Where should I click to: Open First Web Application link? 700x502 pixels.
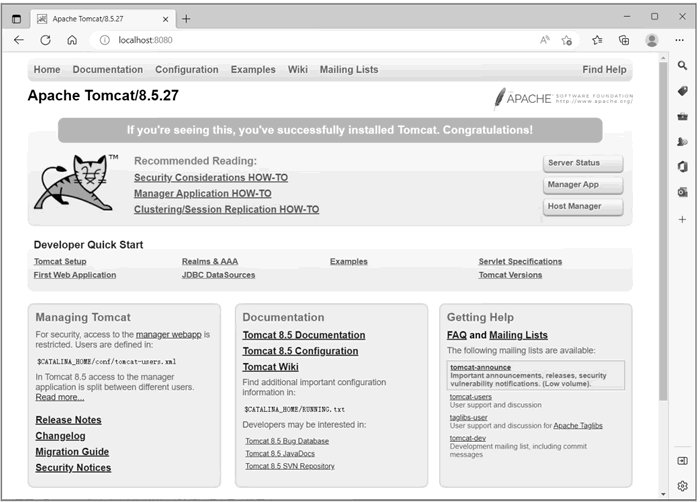[x=75, y=275]
